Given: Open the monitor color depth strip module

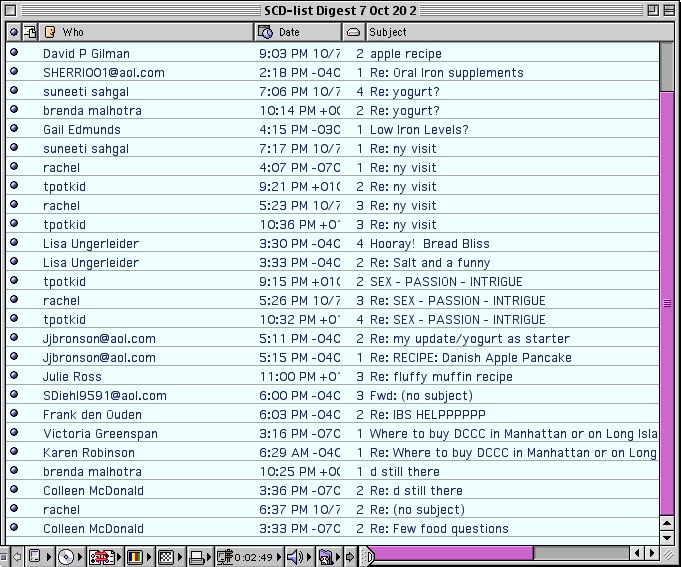Looking at the screenshot, I should click(134, 557).
